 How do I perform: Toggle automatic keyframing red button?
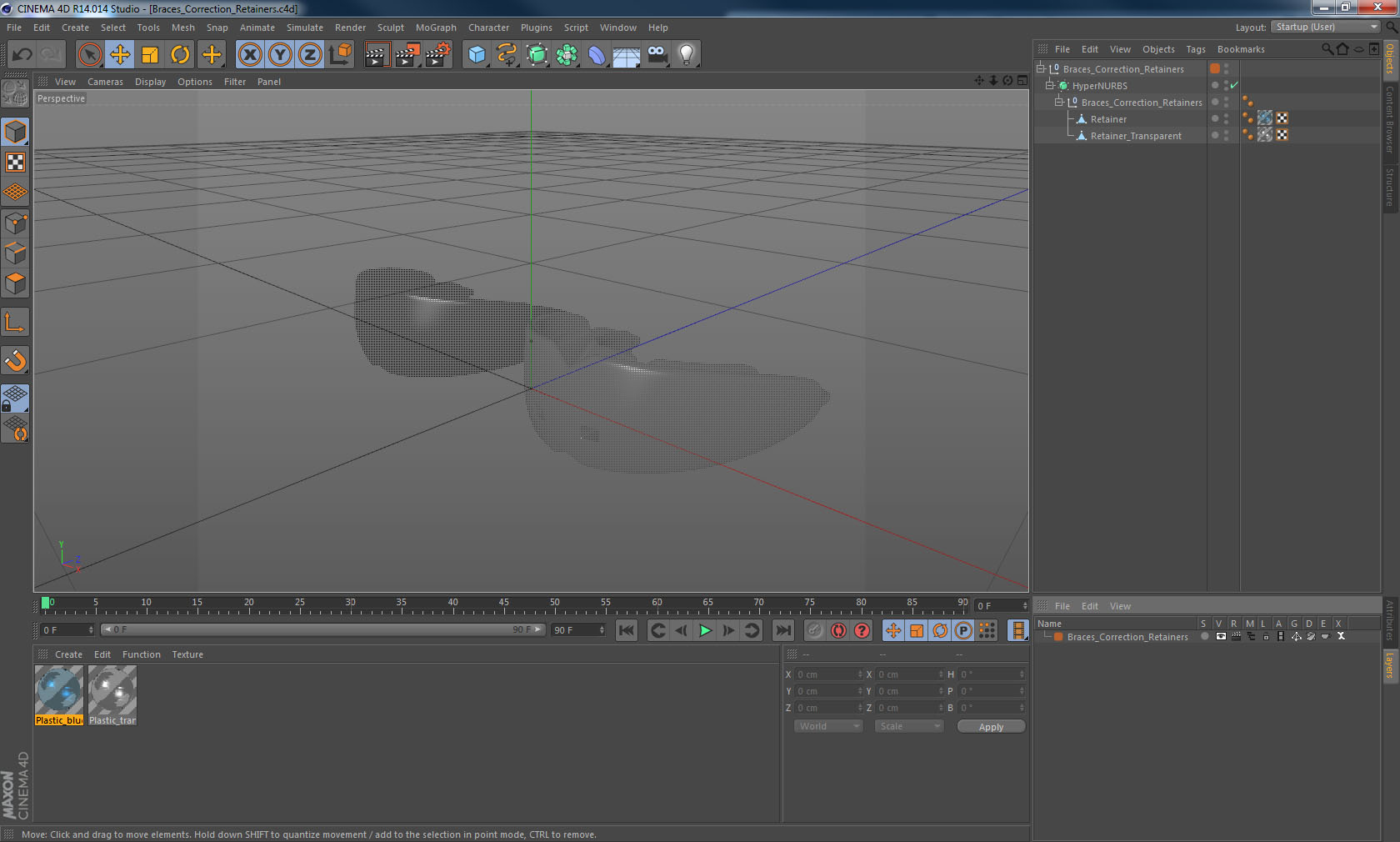(838, 630)
